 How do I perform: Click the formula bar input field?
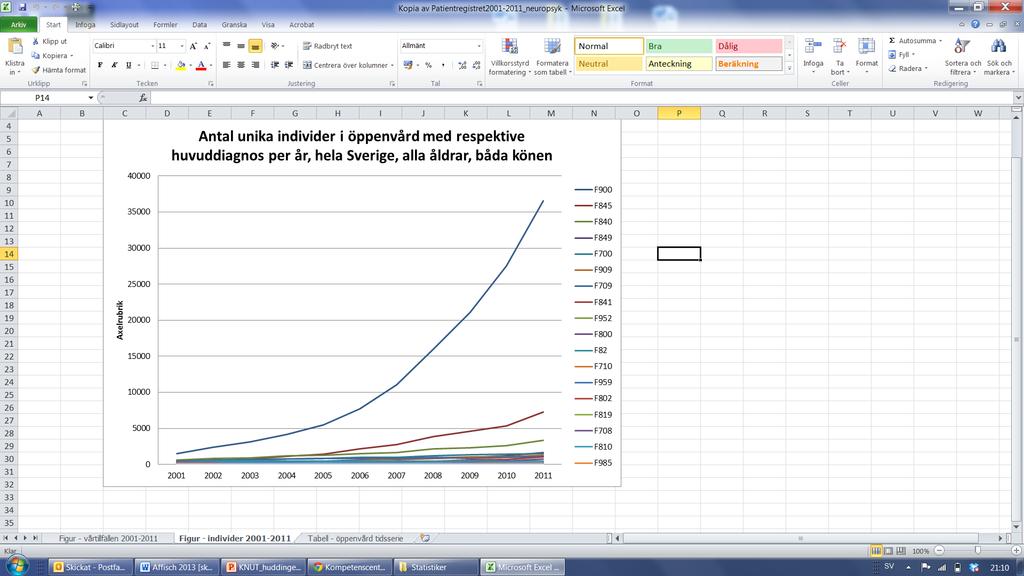(x=581, y=97)
